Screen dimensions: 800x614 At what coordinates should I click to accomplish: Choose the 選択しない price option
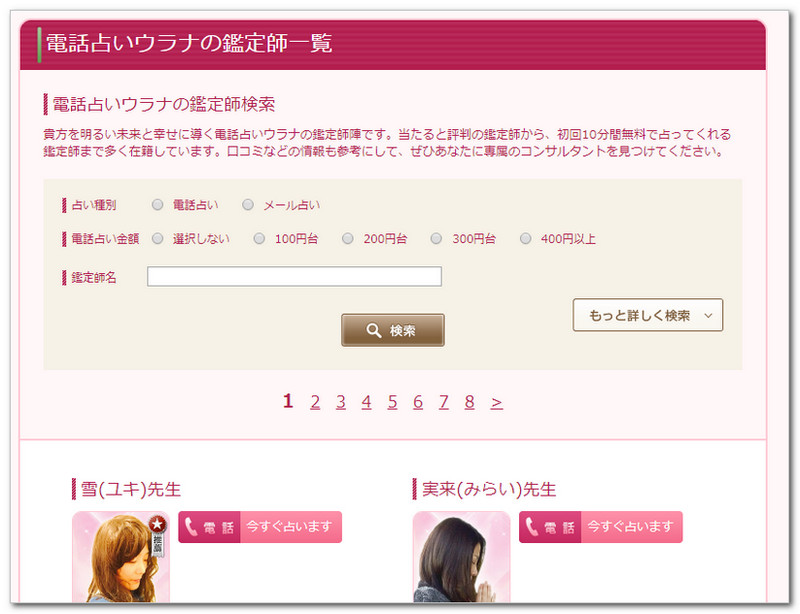157,239
